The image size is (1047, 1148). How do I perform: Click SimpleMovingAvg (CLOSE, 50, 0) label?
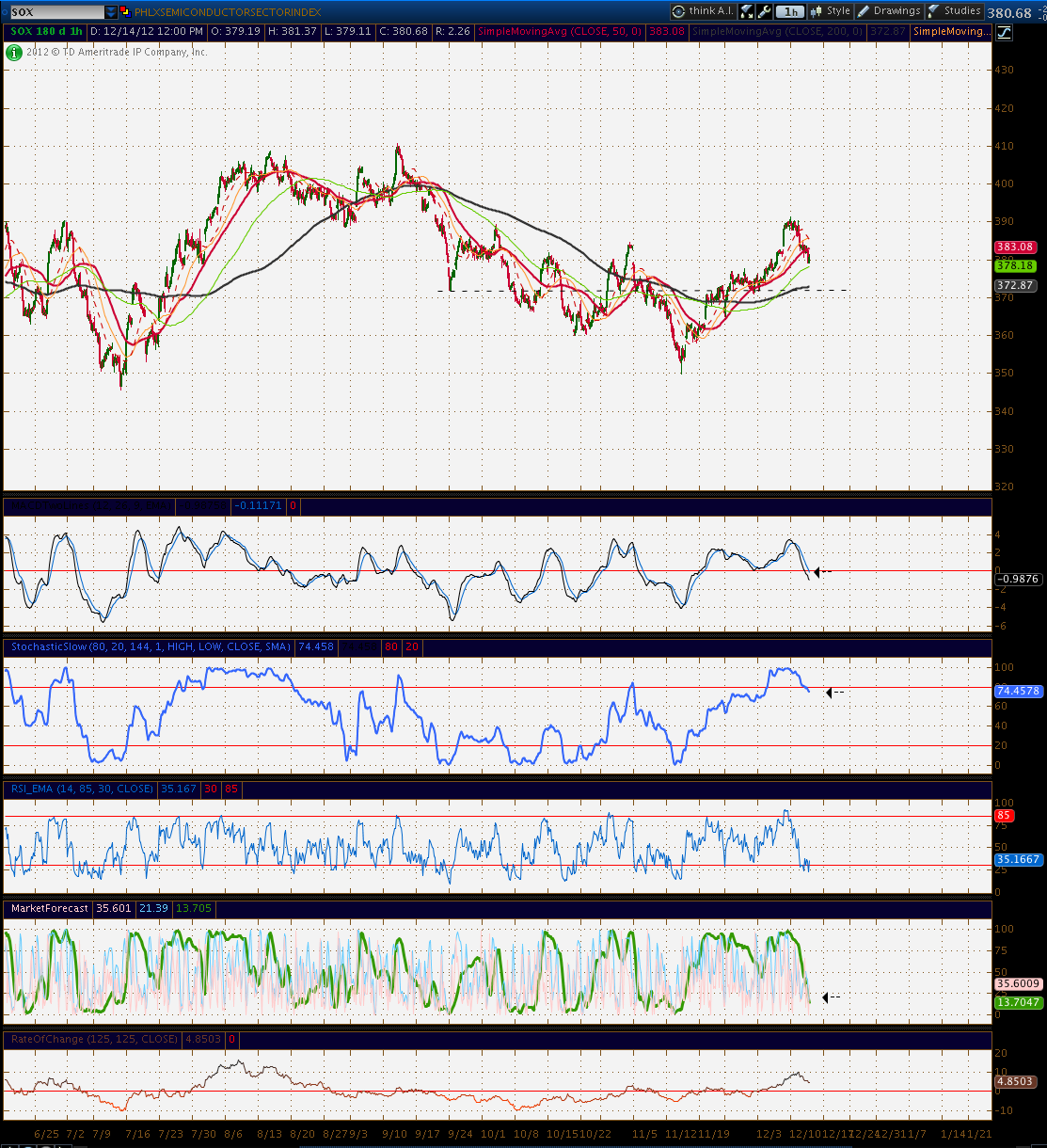tap(562, 32)
